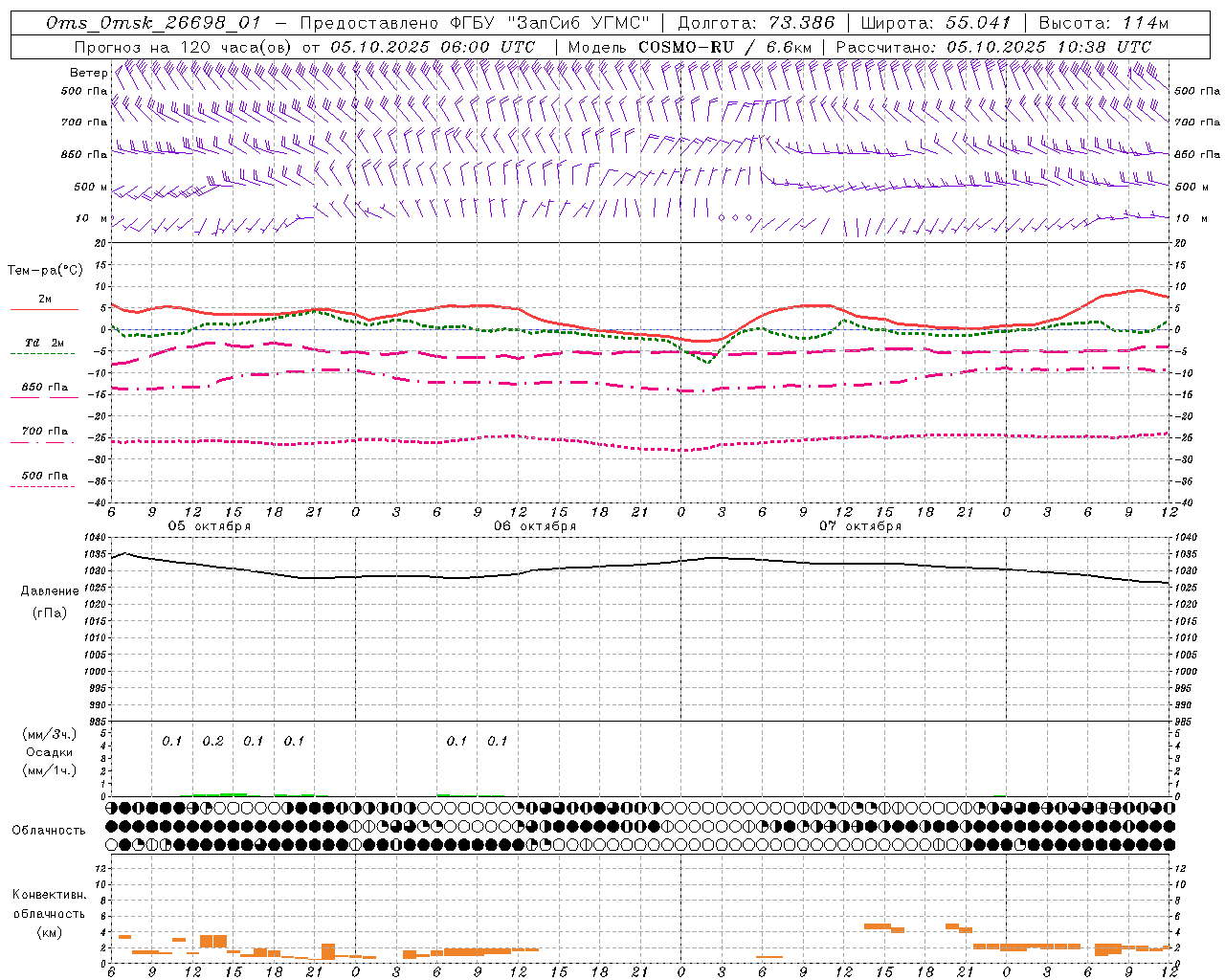Click the (мм/3ч.) precipitation unit label
The image size is (1225, 980).
point(51,734)
